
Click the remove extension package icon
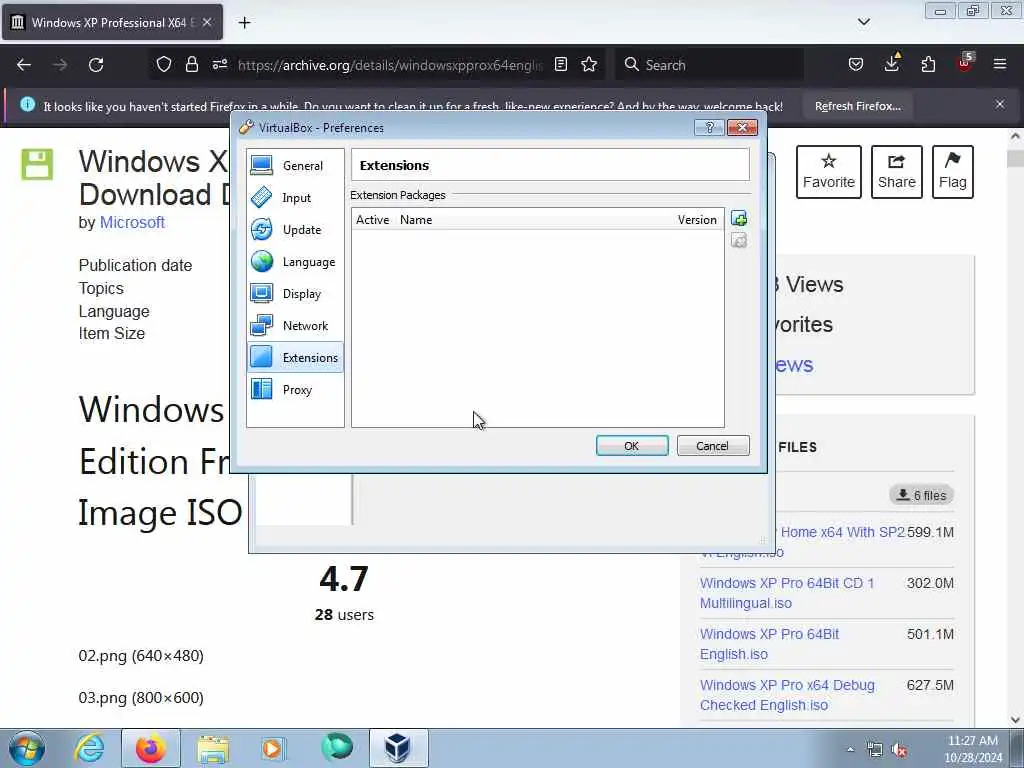click(739, 241)
